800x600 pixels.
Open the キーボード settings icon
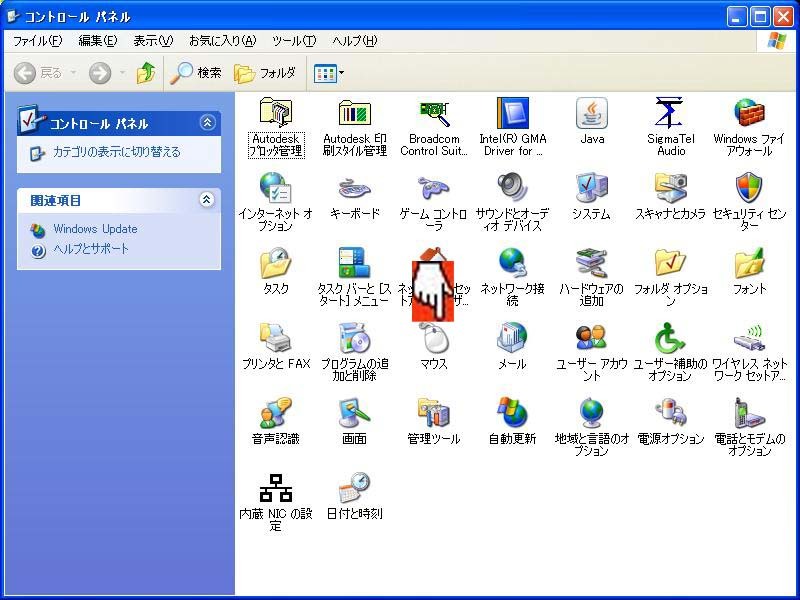click(x=355, y=189)
